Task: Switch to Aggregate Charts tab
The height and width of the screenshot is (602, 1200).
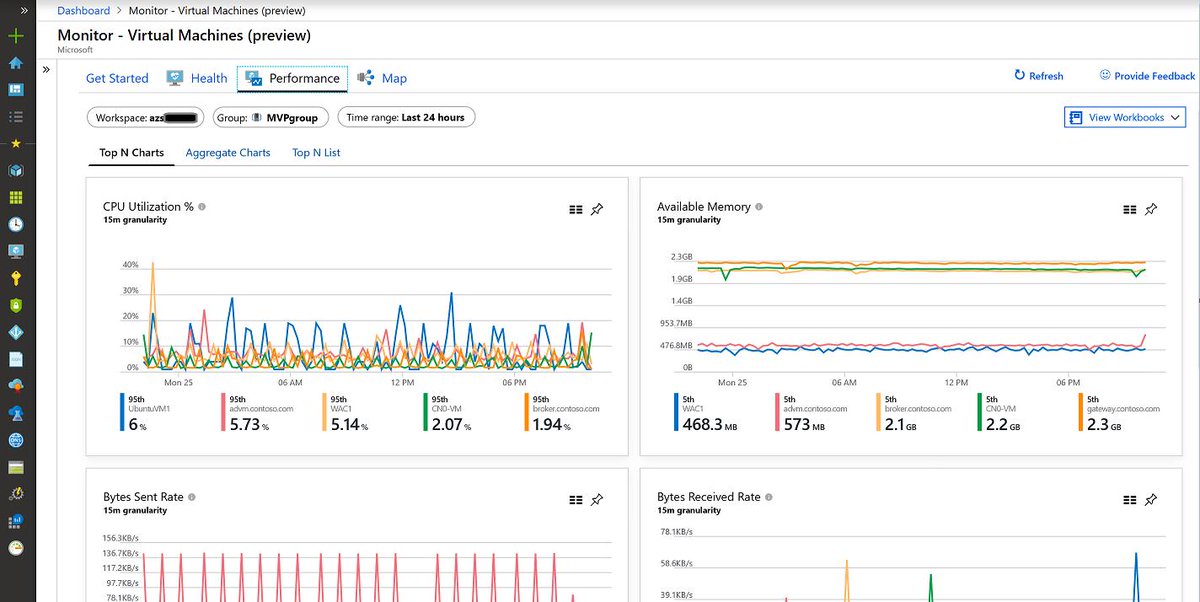Action: 228,153
